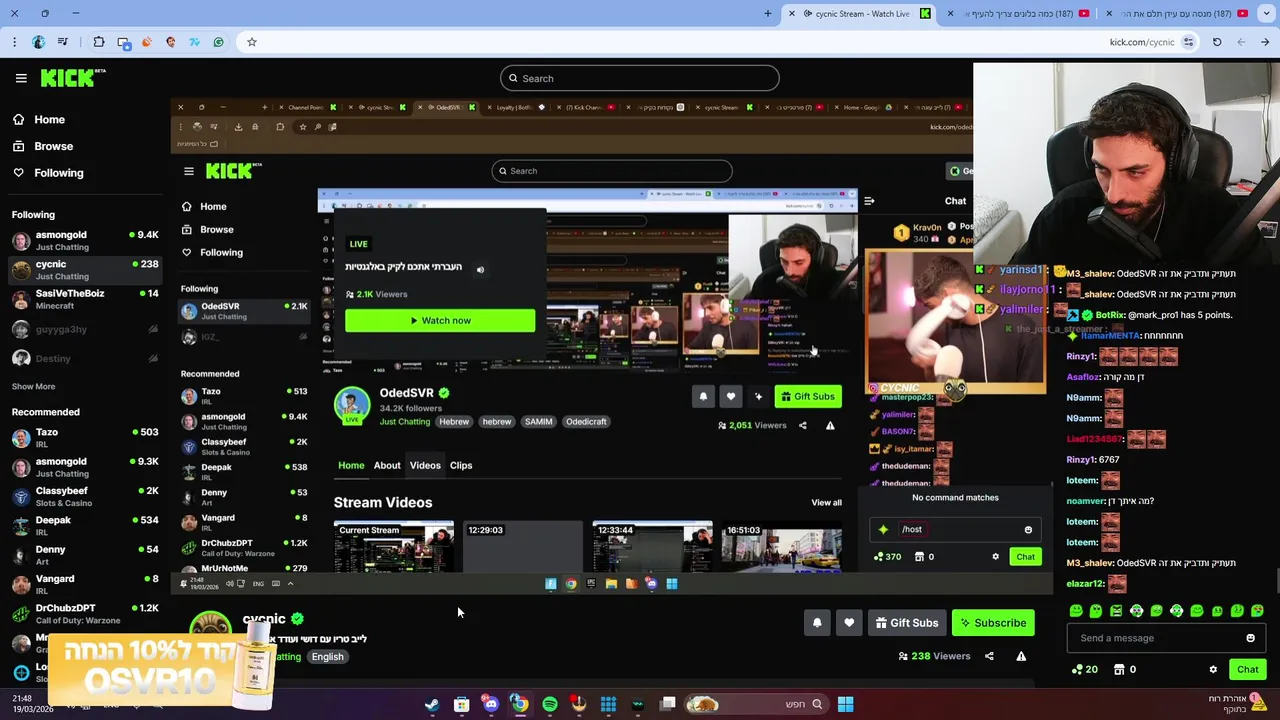Image resolution: width=1280 pixels, height=720 pixels.
Task: Open Steam from the Windows taskbar
Action: [x=432, y=704]
